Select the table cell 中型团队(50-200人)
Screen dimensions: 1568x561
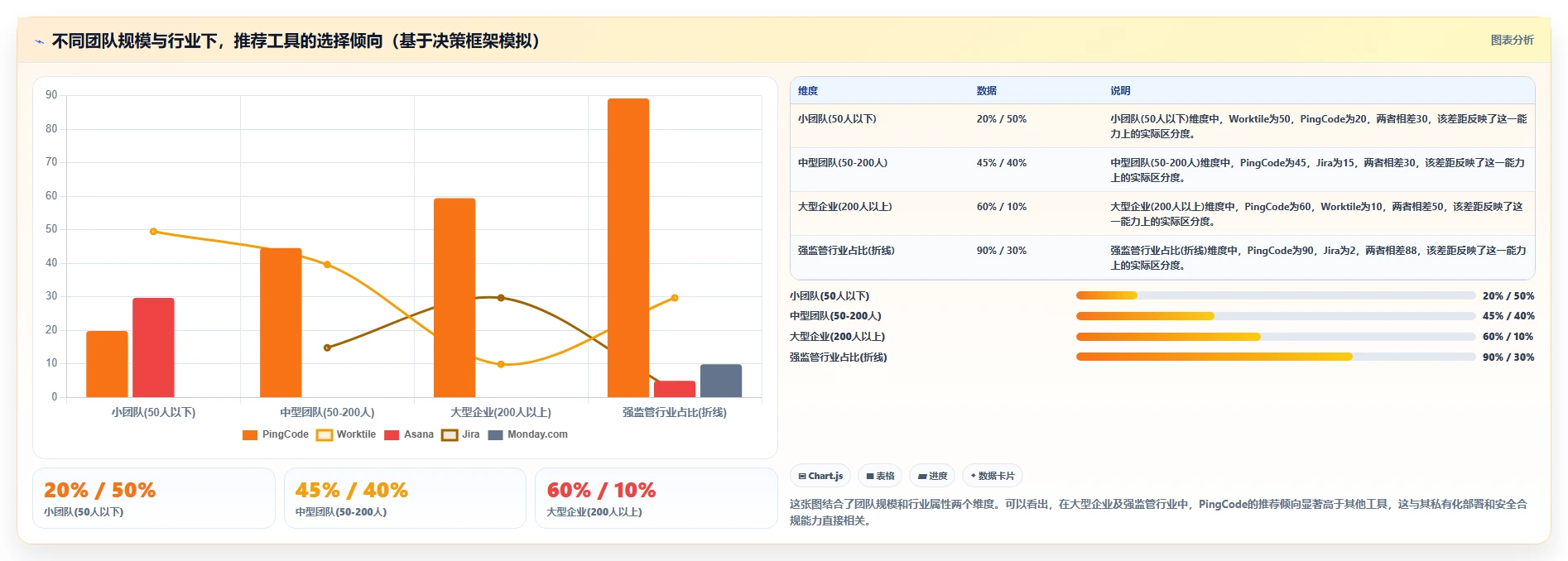843,163
